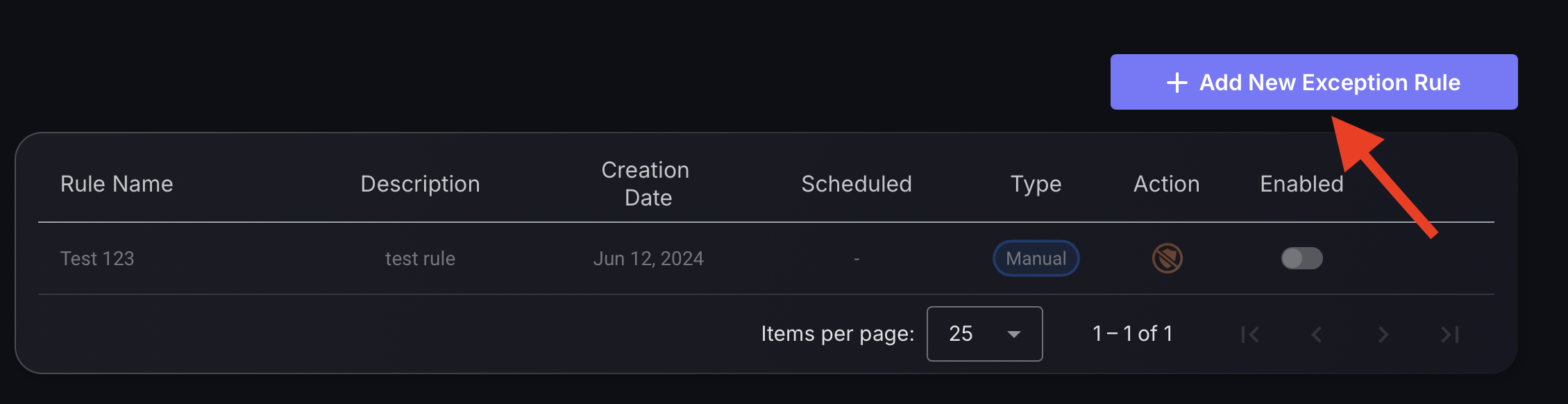Image resolution: width=1568 pixels, height=404 pixels.
Task: Go to the previous page
Action: coord(1317,335)
